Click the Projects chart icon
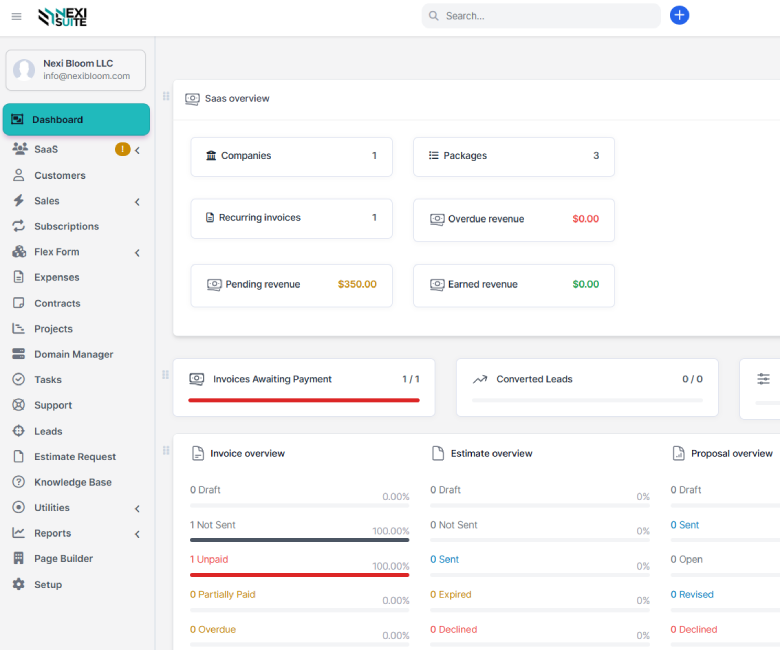Viewport: 780px width, 650px height. click(x=18, y=328)
